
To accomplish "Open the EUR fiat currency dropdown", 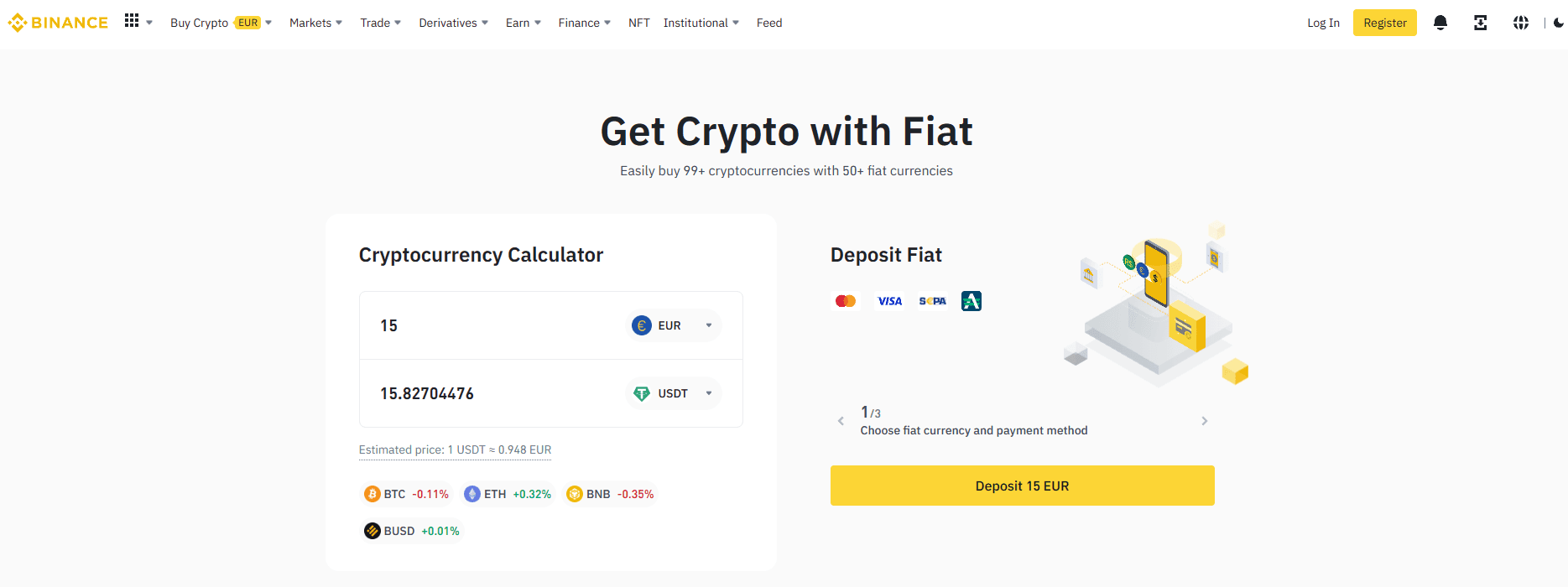I will coord(673,325).
